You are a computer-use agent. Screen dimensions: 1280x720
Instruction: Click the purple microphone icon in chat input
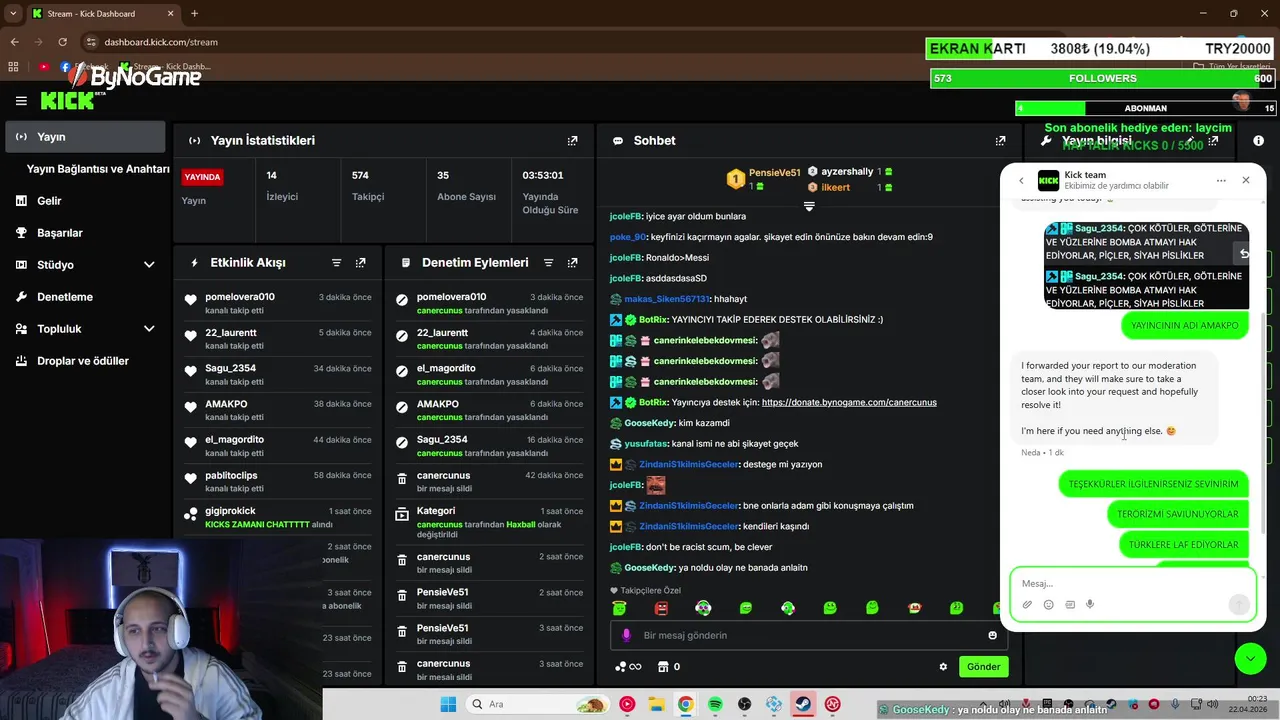pyautogui.click(x=627, y=635)
